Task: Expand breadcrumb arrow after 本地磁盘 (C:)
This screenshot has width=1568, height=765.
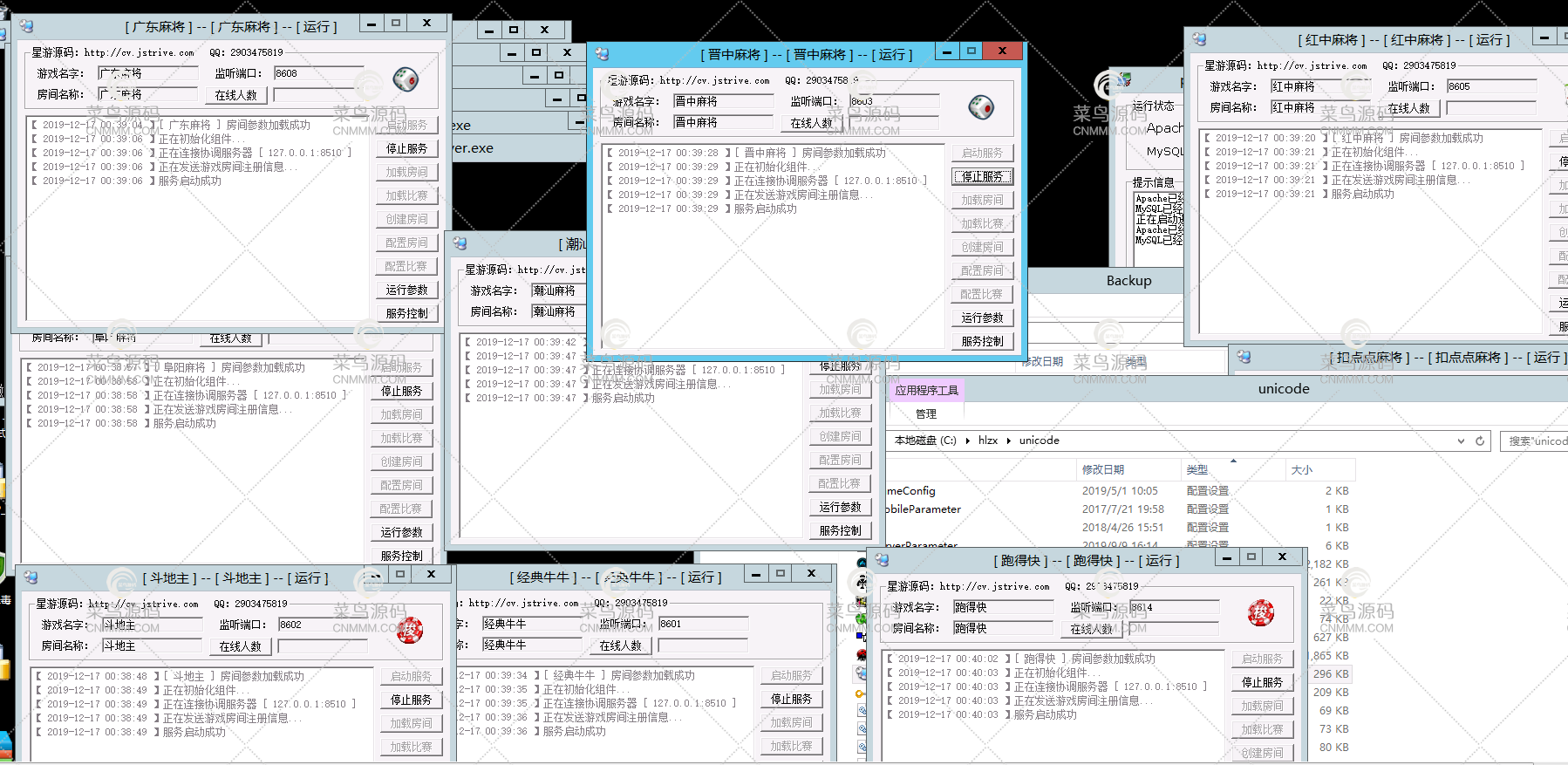Action: click(x=968, y=441)
